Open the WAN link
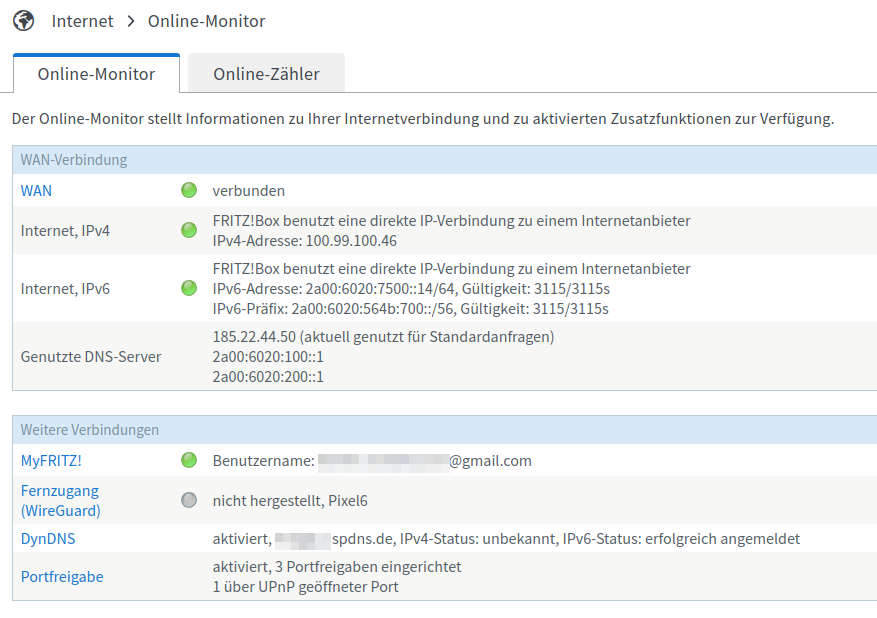877x618 pixels. (x=36, y=190)
